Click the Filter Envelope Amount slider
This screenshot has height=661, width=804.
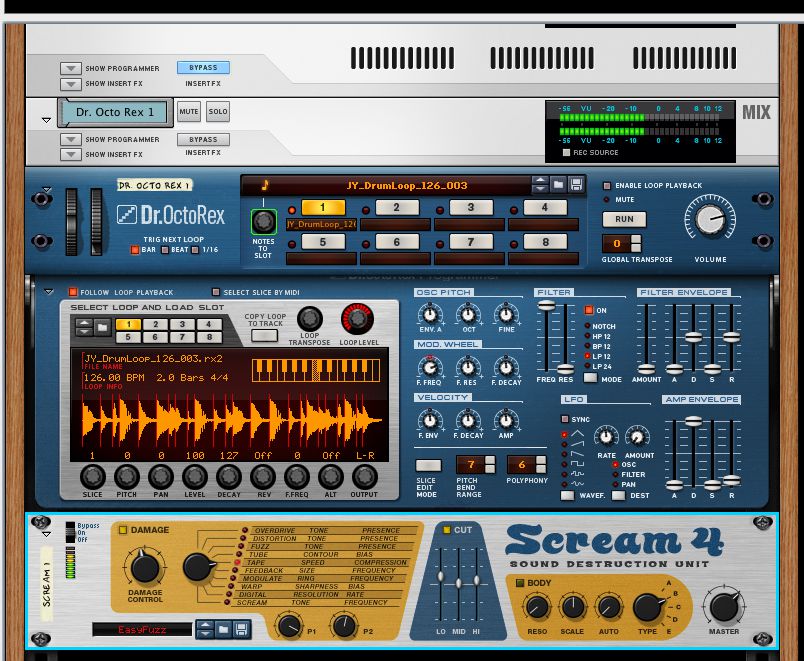[x=646, y=368]
